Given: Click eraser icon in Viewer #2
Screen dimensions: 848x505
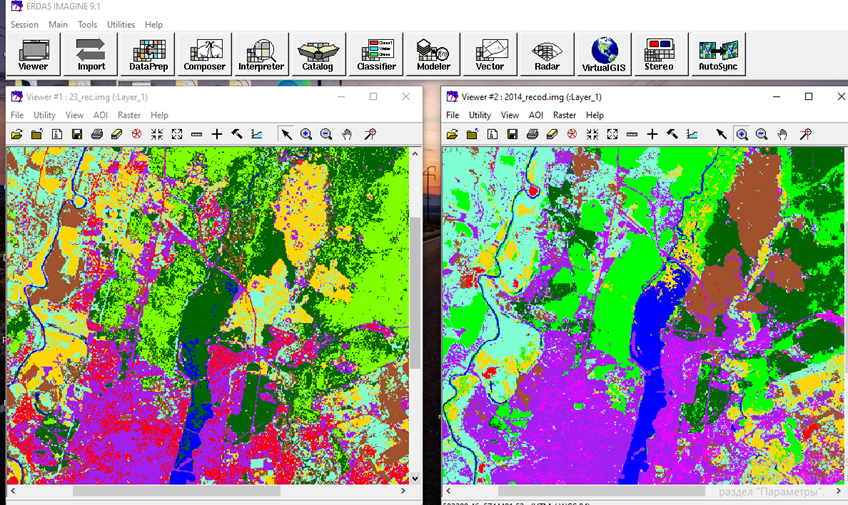Looking at the screenshot, I should click(552, 134).
